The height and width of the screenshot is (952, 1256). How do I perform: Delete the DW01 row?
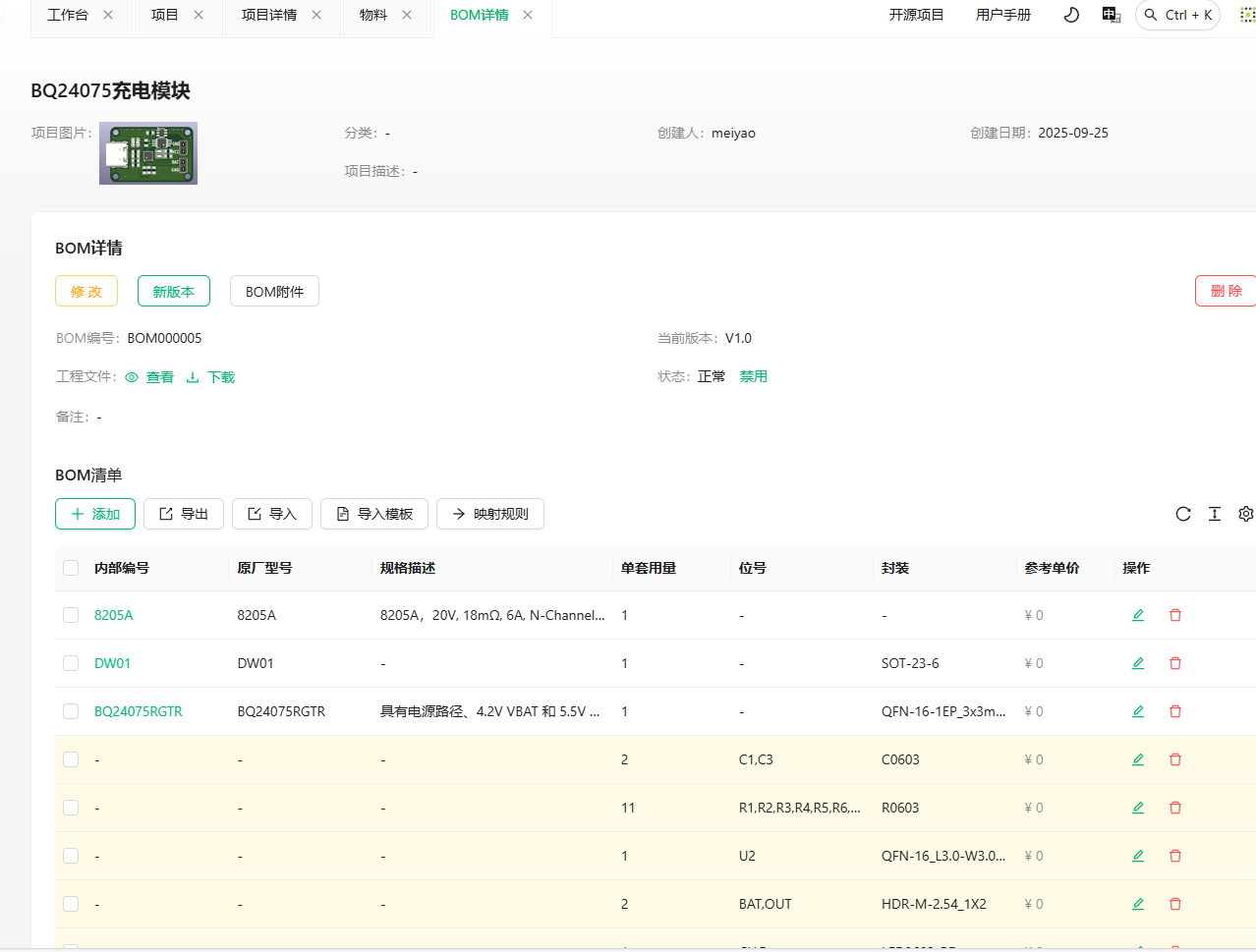pos(1175,663)
